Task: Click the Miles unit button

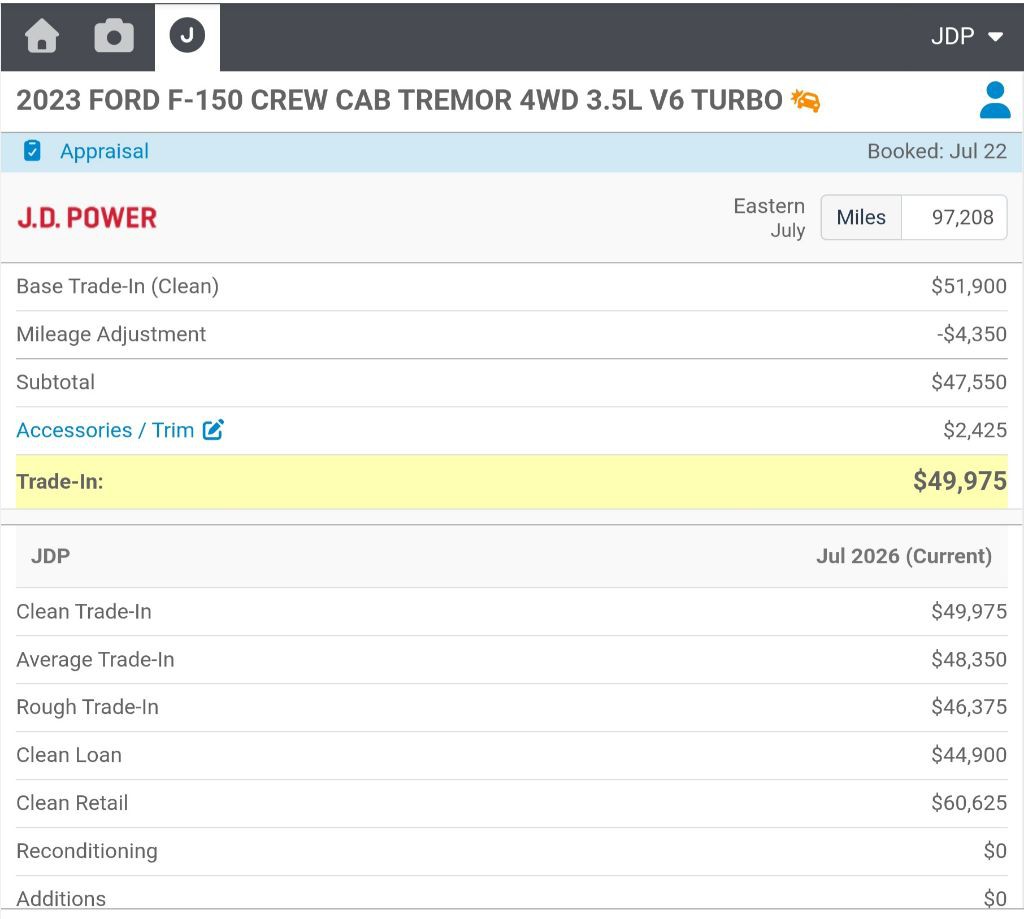Action: (861, 218)
